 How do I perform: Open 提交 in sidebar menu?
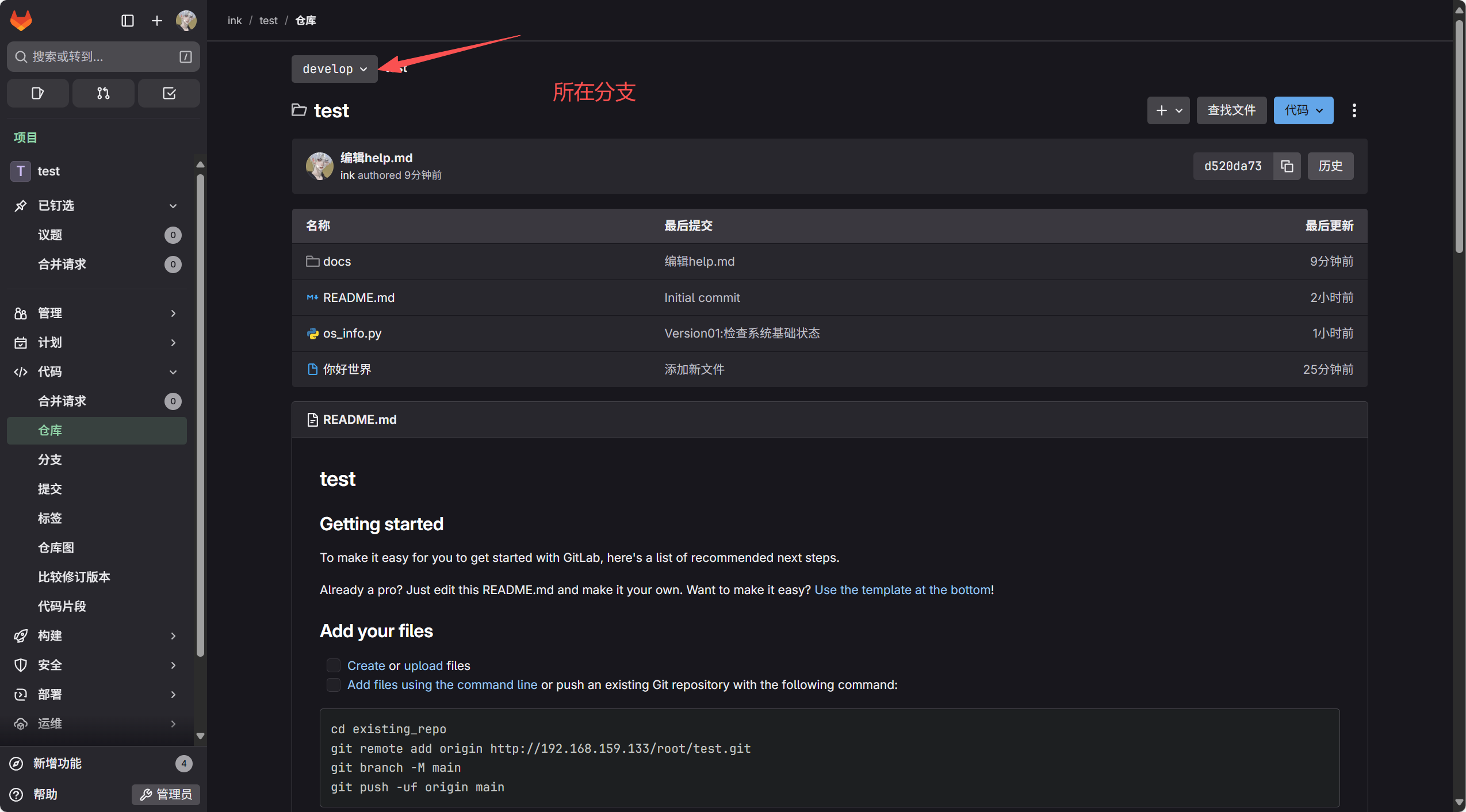pos(50,489)
